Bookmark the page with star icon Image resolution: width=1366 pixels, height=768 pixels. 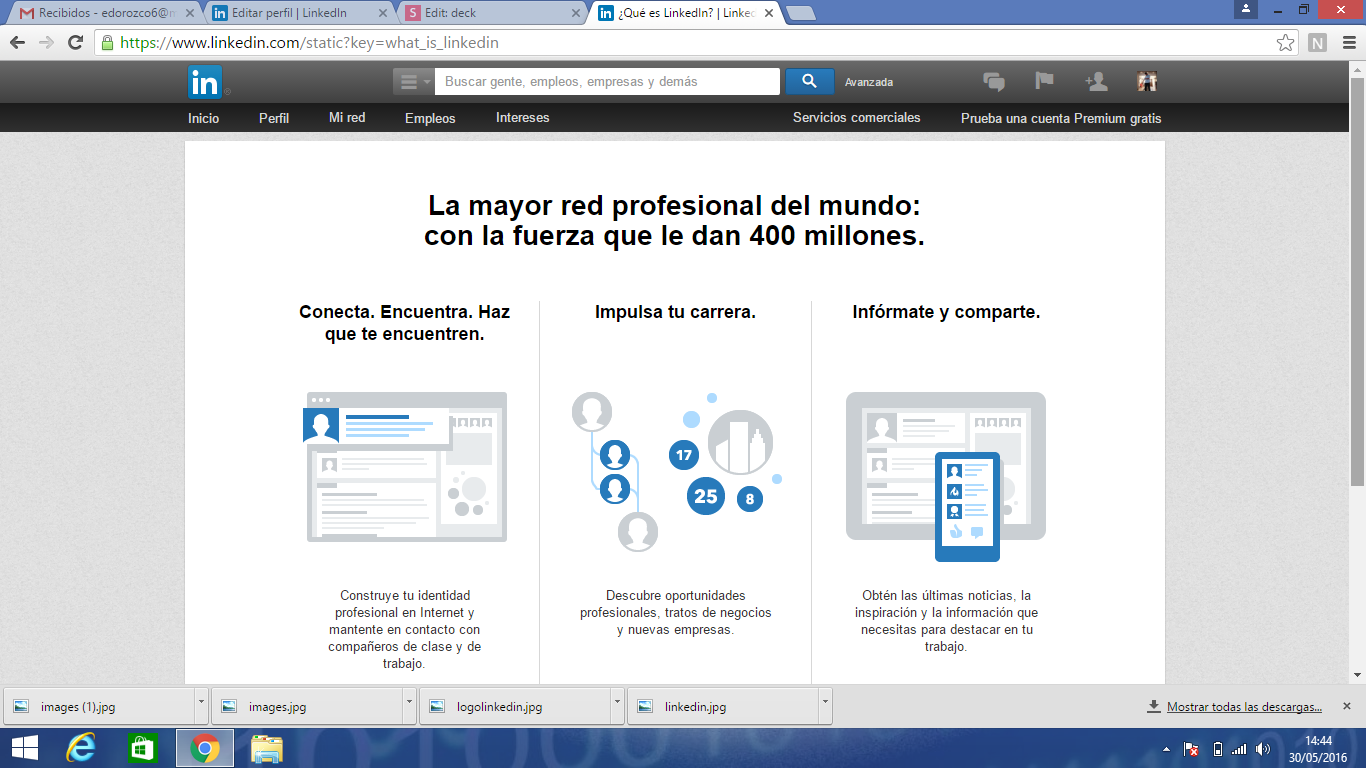pos(1286,43)
